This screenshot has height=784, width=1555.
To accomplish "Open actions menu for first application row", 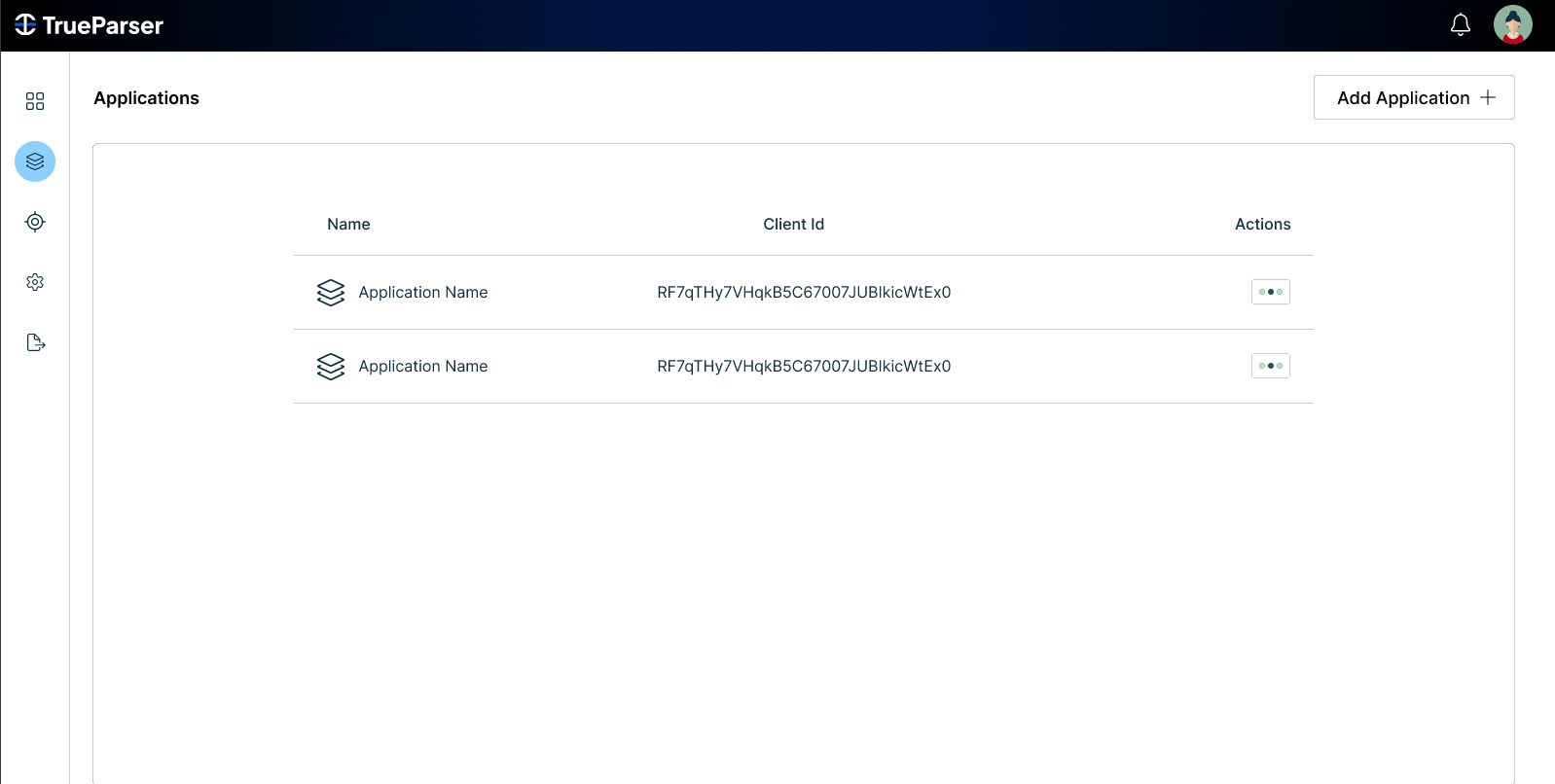I will point(1270,292).
